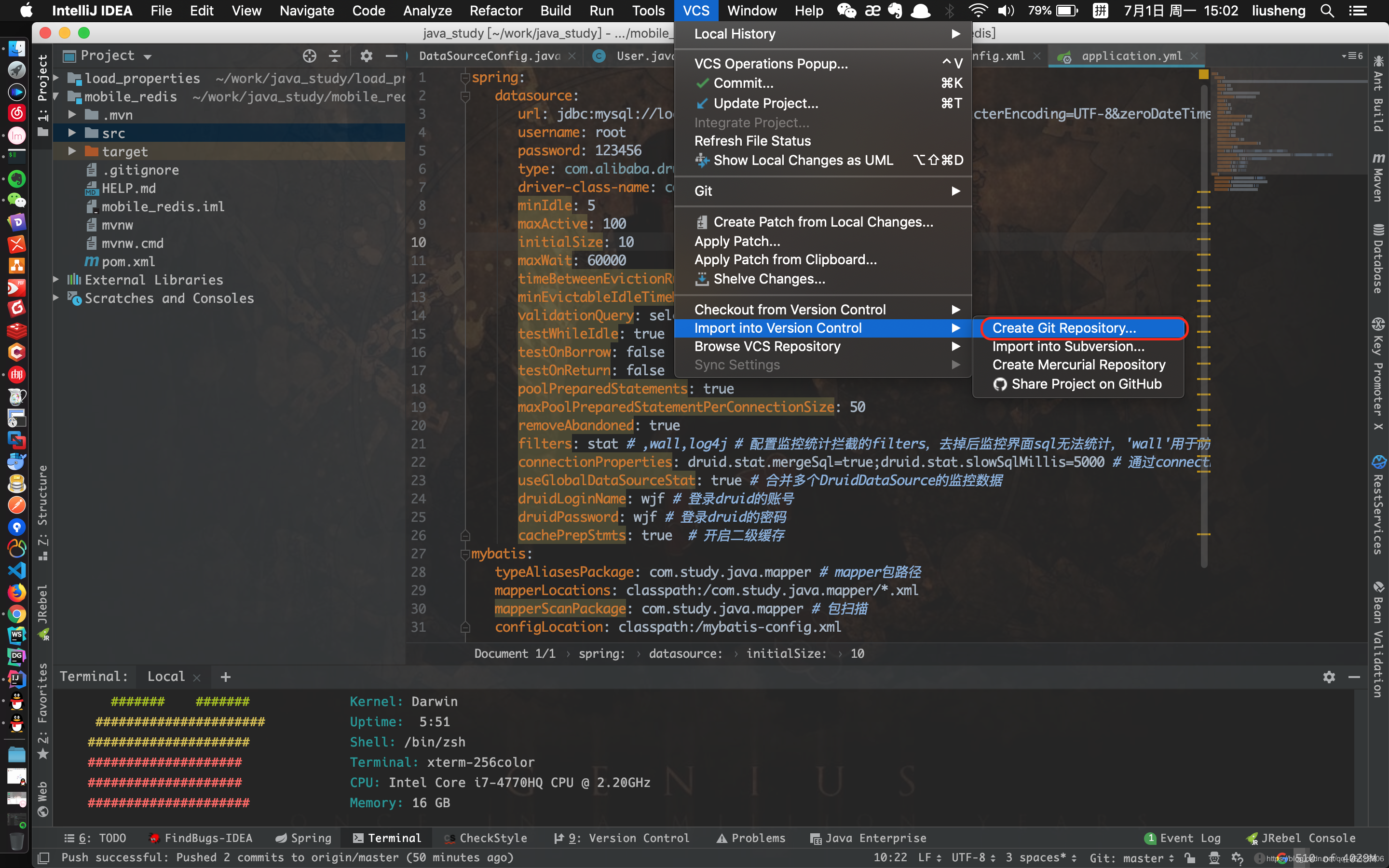1389x868 pixels.
Task: Toggle tool window bars in status bar corner
Action: click(43, 858)
